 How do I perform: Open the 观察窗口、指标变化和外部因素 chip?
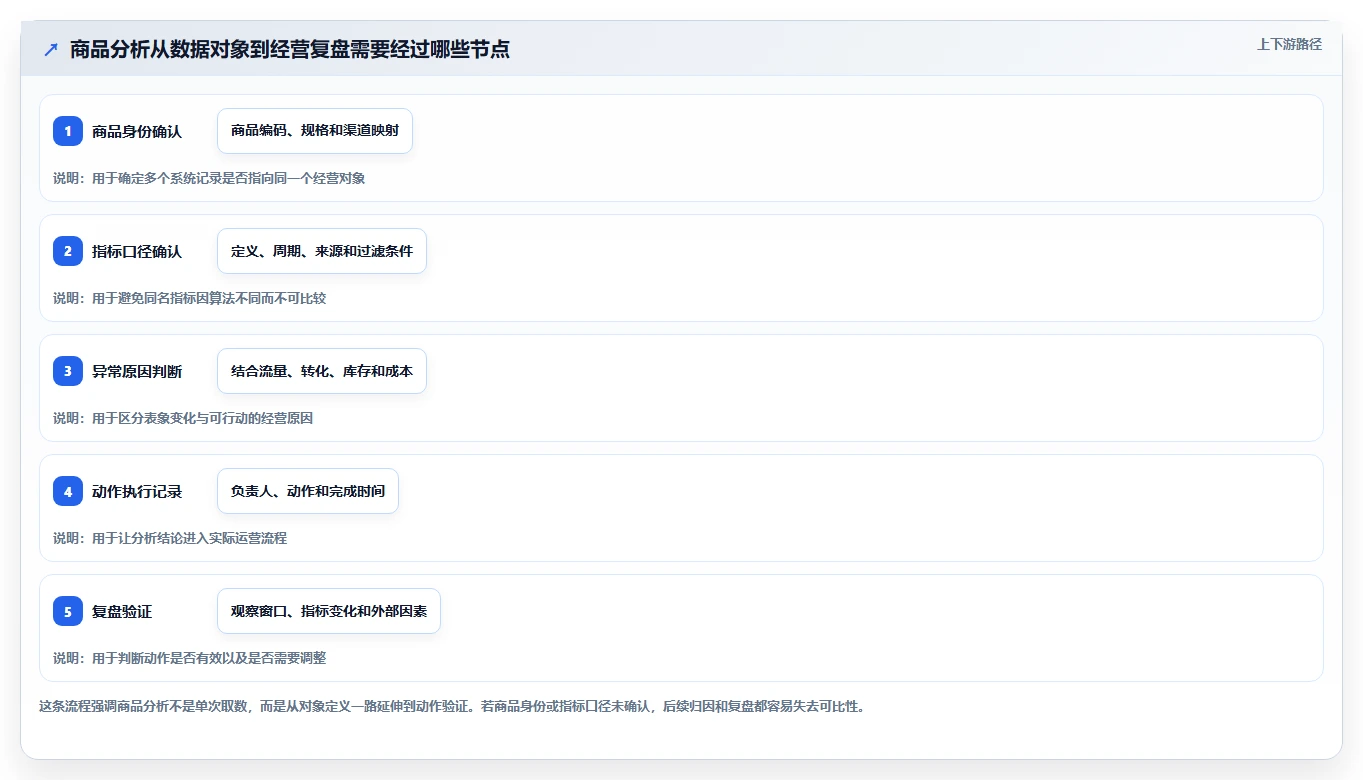(x=329, y=611)
